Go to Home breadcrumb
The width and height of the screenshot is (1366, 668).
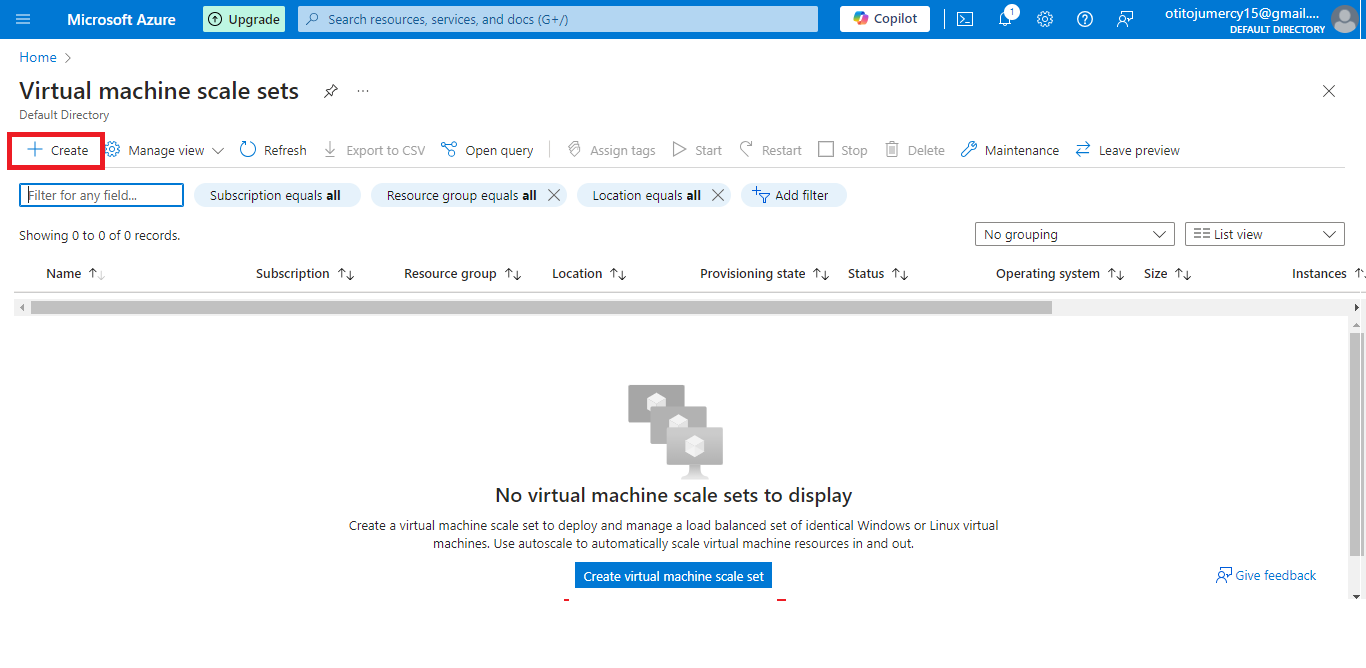[38, 57]
